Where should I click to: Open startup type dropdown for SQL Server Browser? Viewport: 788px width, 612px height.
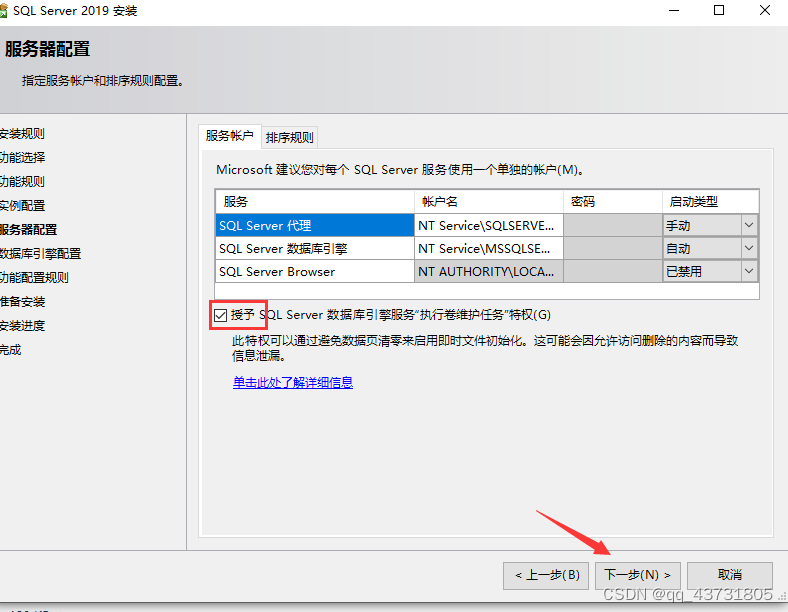[748, 271]
